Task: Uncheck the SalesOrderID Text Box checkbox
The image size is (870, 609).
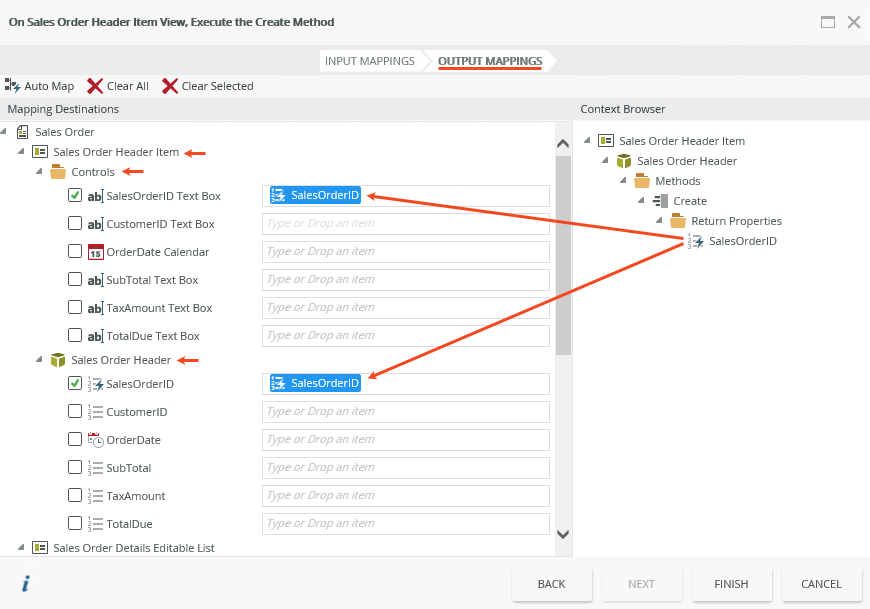Action: click(75, 196)
